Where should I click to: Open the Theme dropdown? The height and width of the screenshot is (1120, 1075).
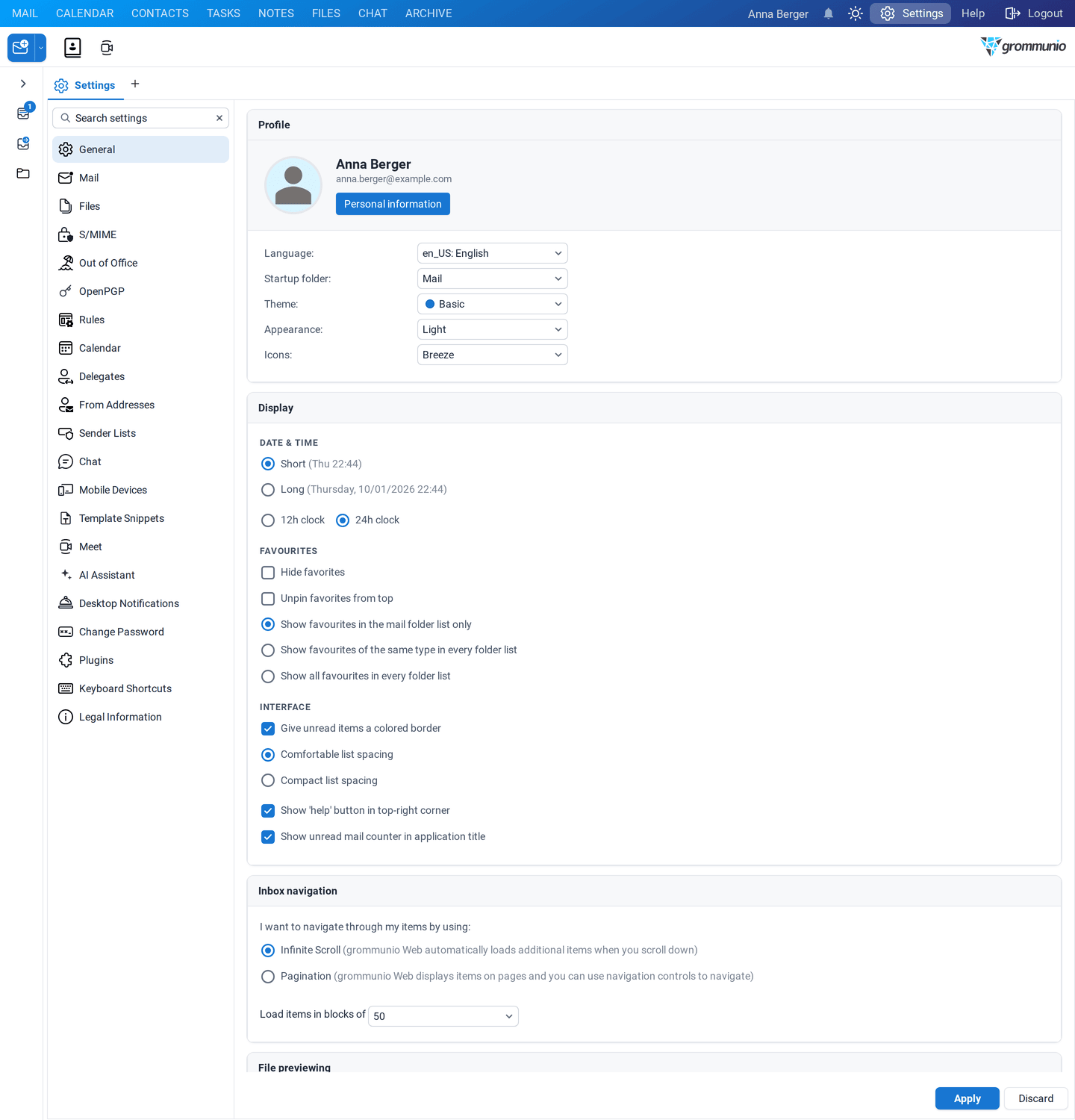(493, 304)
